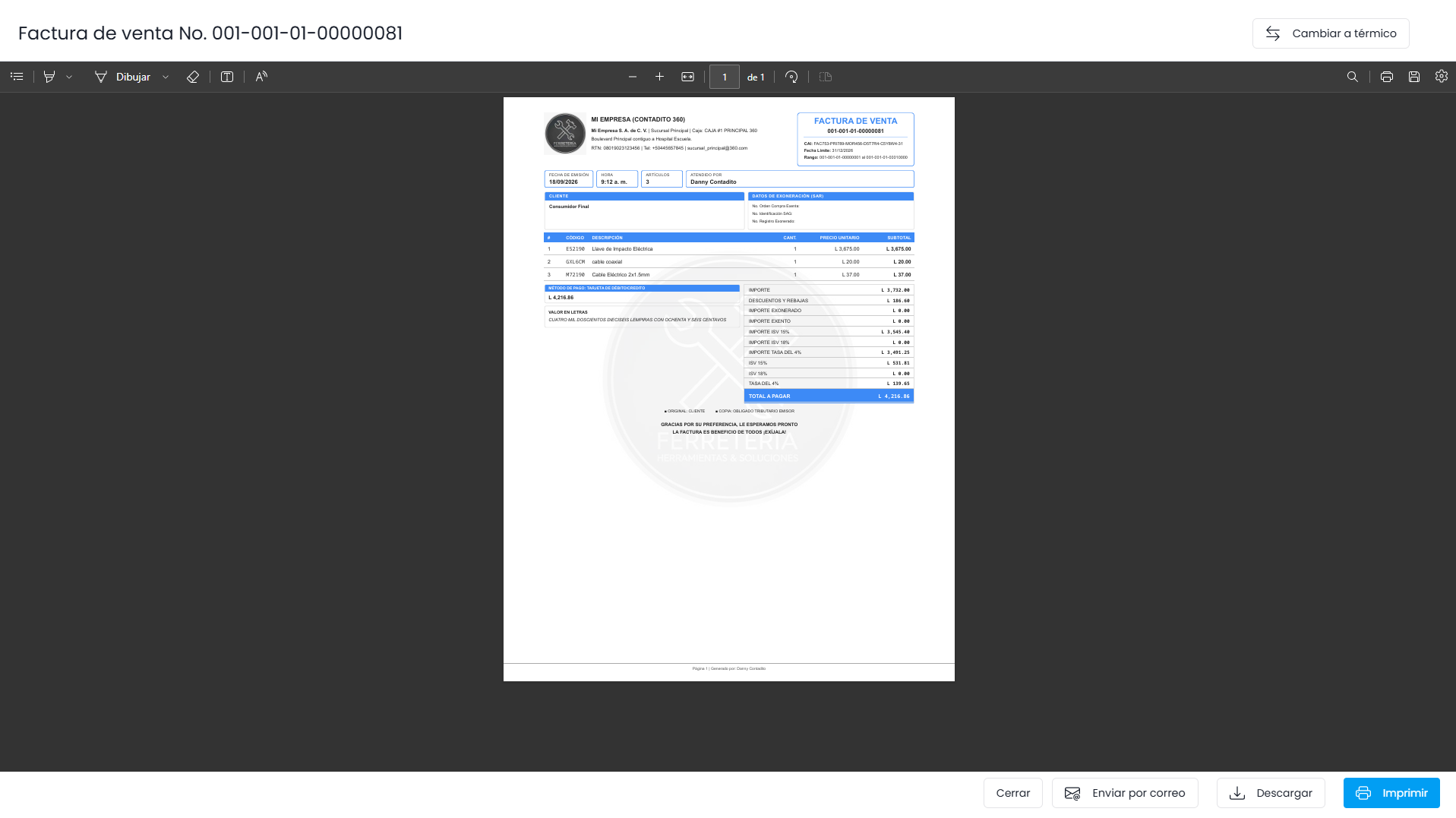The width and height of the screenshot is (1456, 818).
Task: Click the add text box icon
Action: pos(227,77)
